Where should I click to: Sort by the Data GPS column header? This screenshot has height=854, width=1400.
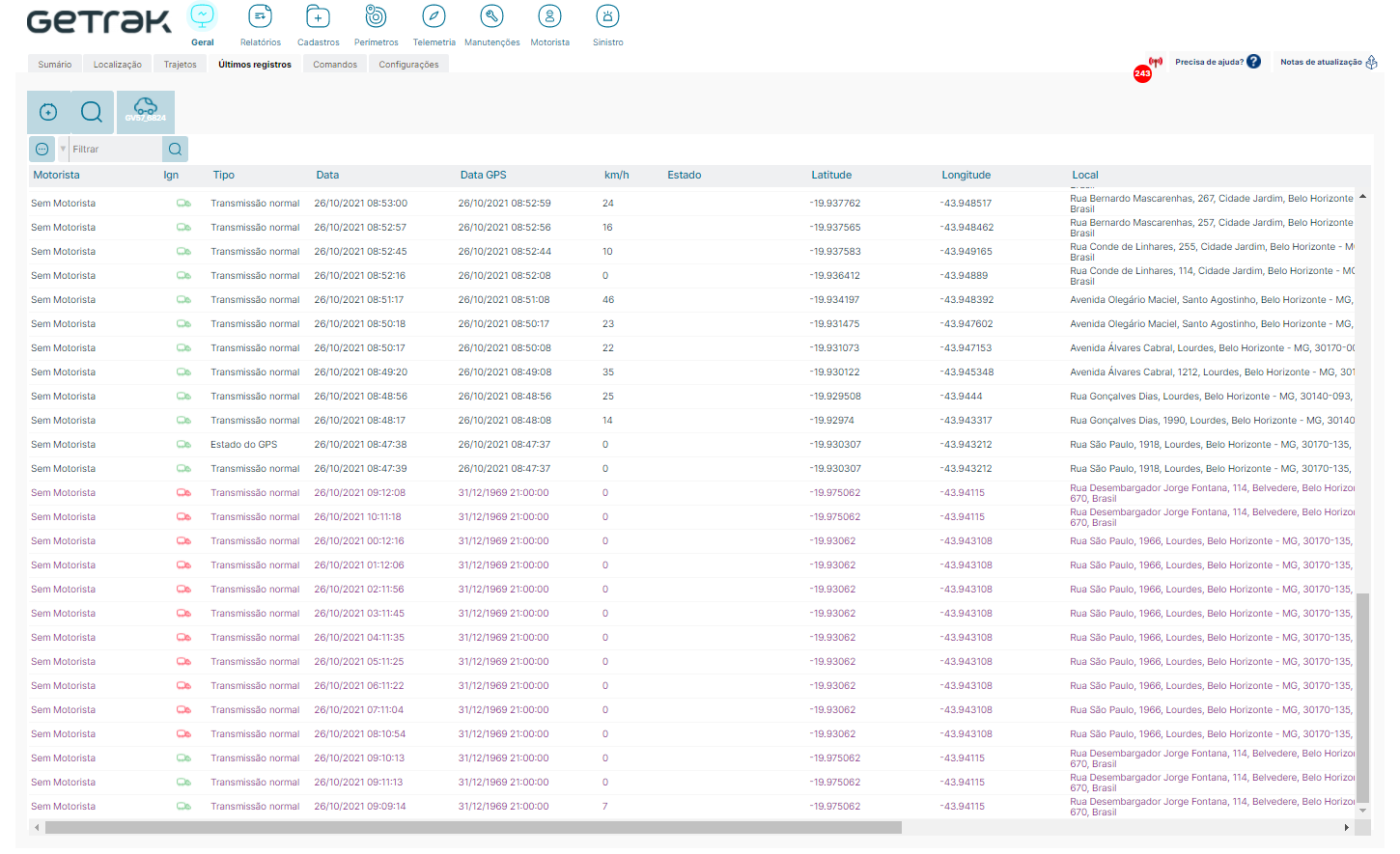[x=484, y=176]
